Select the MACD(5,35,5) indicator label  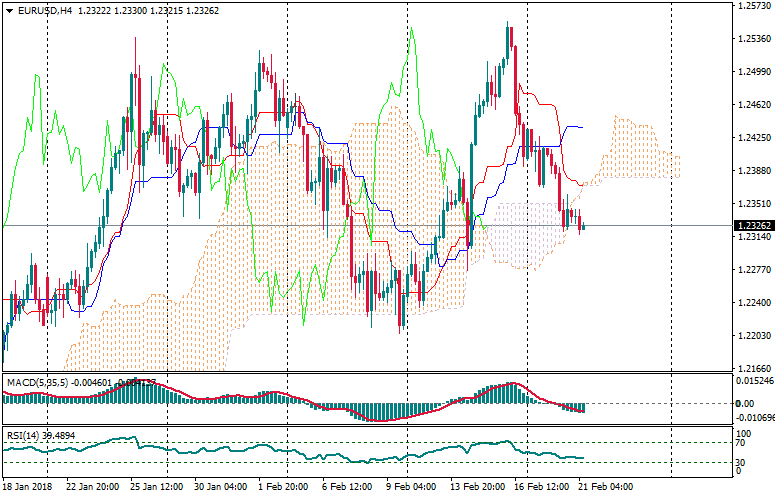click(x=34, y=382)
